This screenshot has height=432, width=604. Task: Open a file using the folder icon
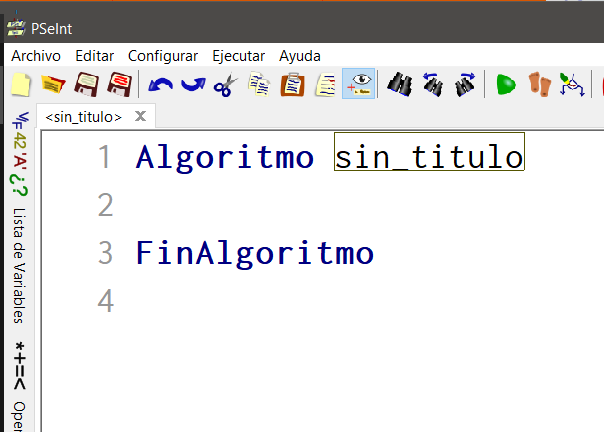click(x=53, y=84)
